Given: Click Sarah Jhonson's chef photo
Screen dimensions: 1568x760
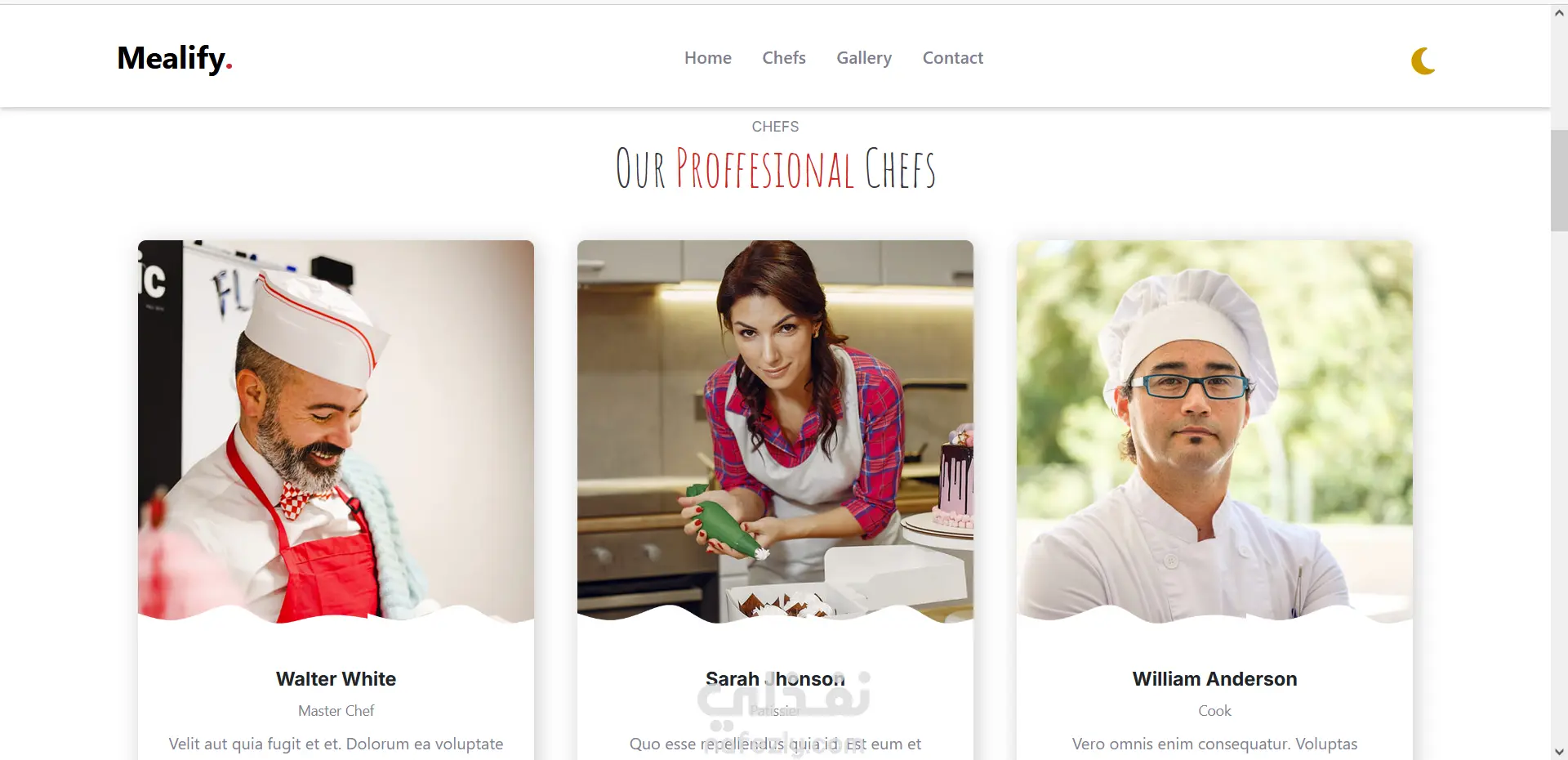Looking at the screenshot, I should coord(775,431).
